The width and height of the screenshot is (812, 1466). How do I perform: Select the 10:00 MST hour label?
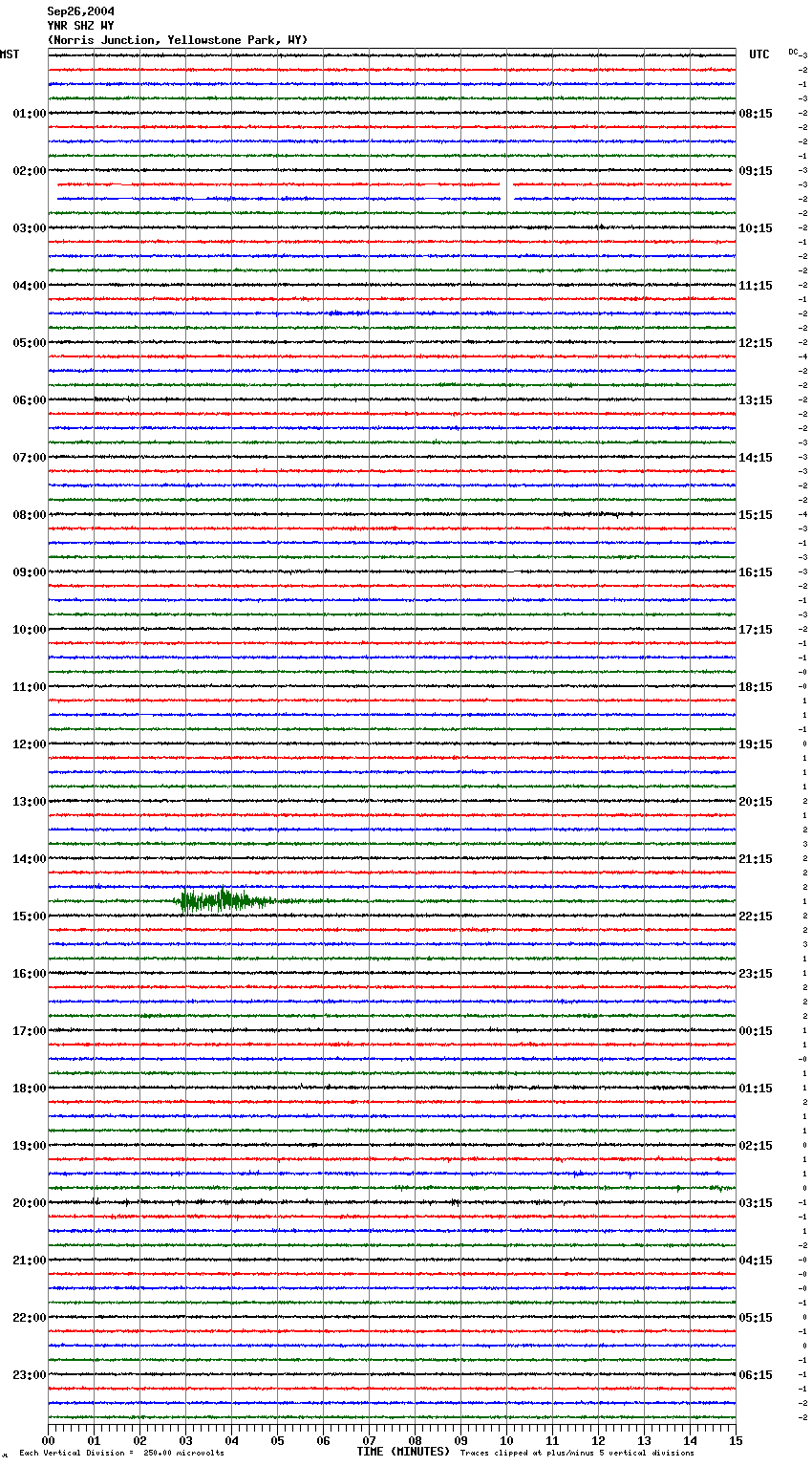tap(30, 630)
